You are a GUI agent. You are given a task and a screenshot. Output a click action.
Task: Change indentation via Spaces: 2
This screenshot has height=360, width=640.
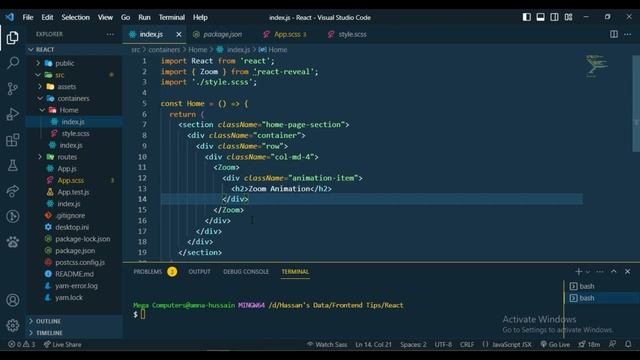413,344
